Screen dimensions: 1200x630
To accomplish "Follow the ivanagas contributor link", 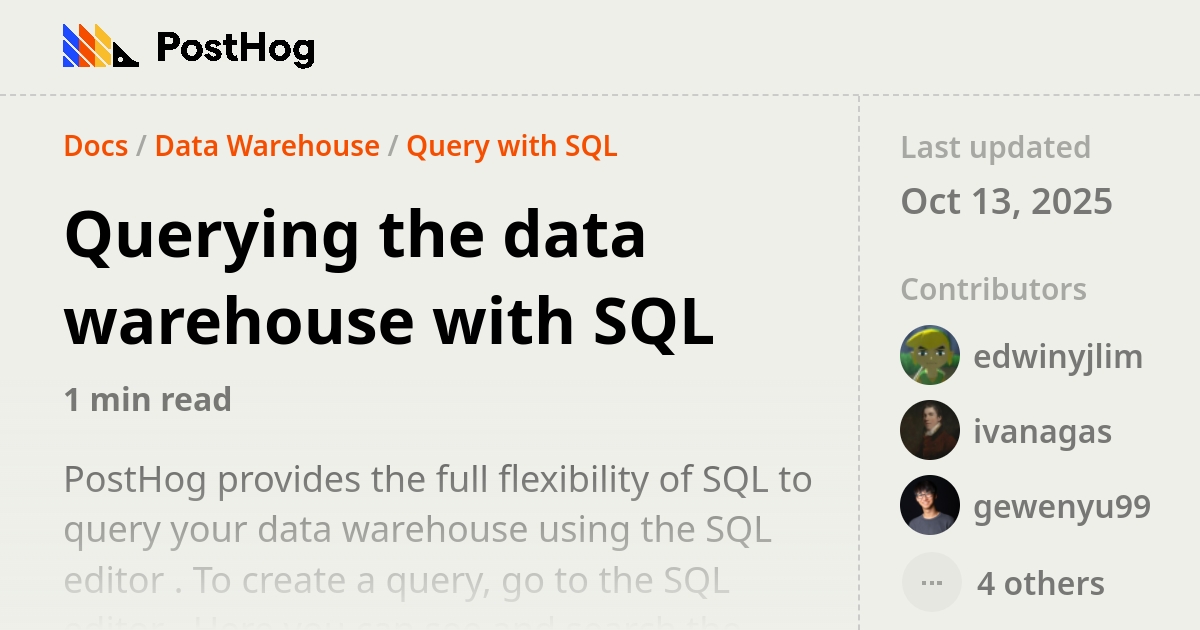I will (x=1042, y=431).
